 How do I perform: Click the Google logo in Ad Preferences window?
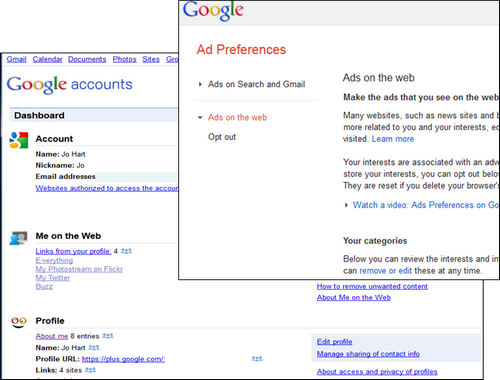tap(213, 11)
